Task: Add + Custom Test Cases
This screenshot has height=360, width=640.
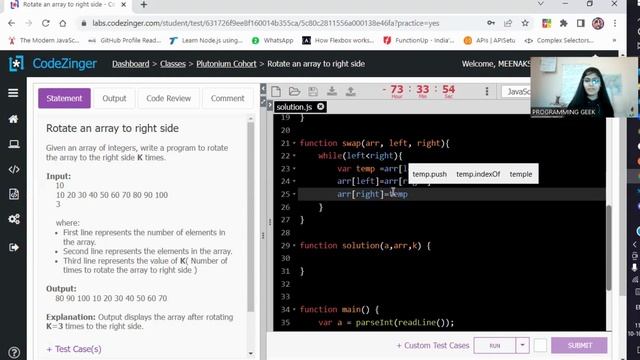Action: tap(433, 345)
